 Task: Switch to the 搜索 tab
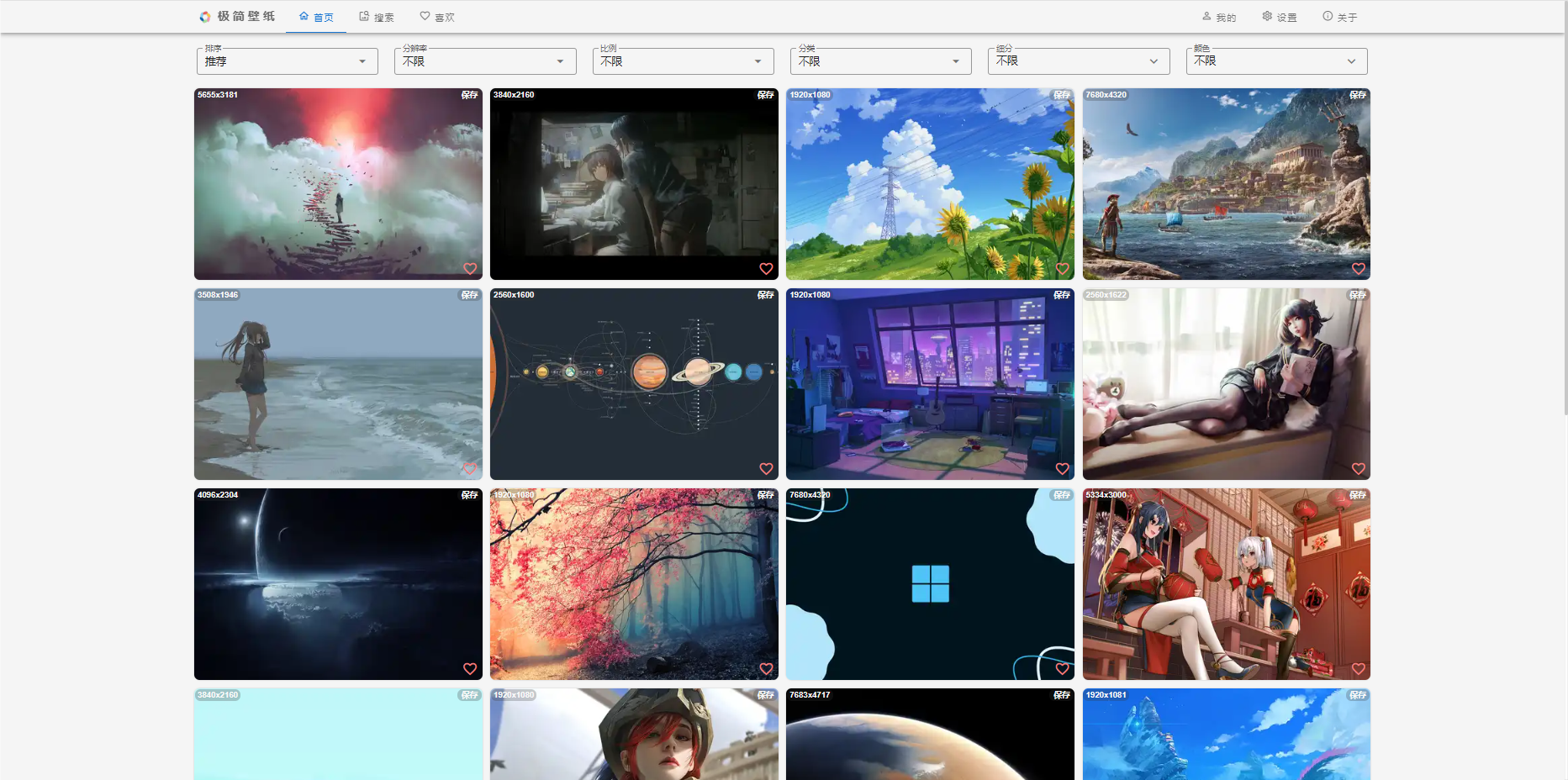(376, 17)
